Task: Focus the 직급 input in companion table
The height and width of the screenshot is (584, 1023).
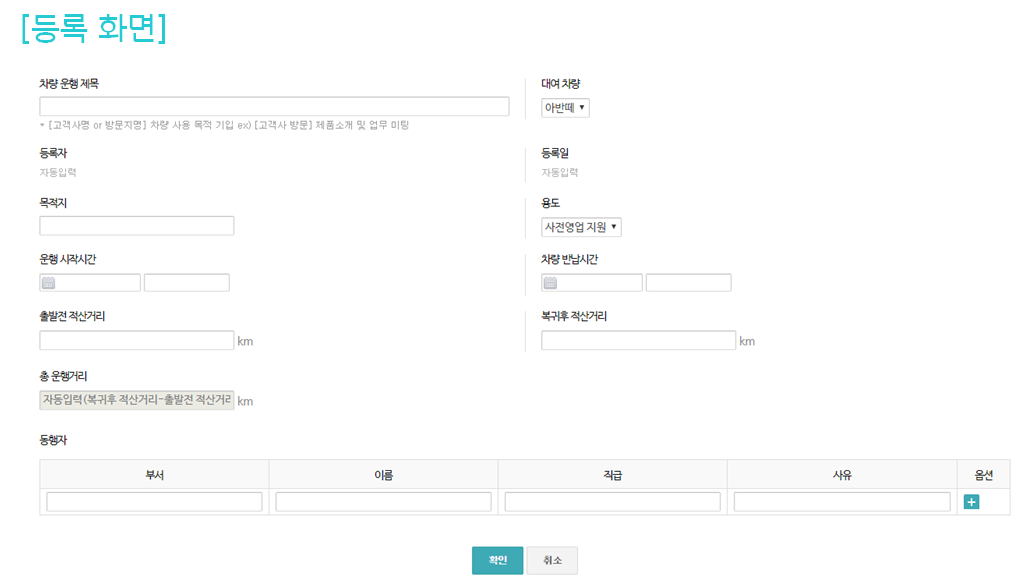Action: pos(612,502)
